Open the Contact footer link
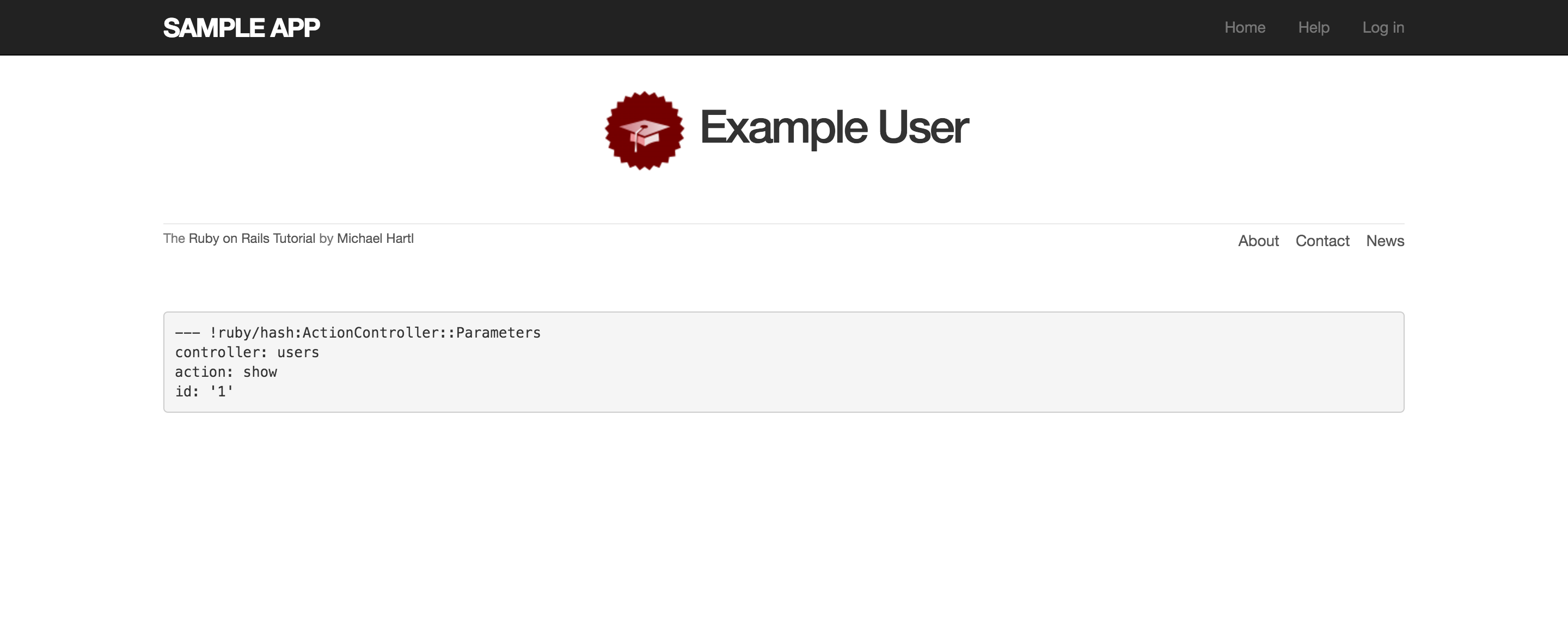The width and height of the screenshot is (1568, 636). (1322, 241)
